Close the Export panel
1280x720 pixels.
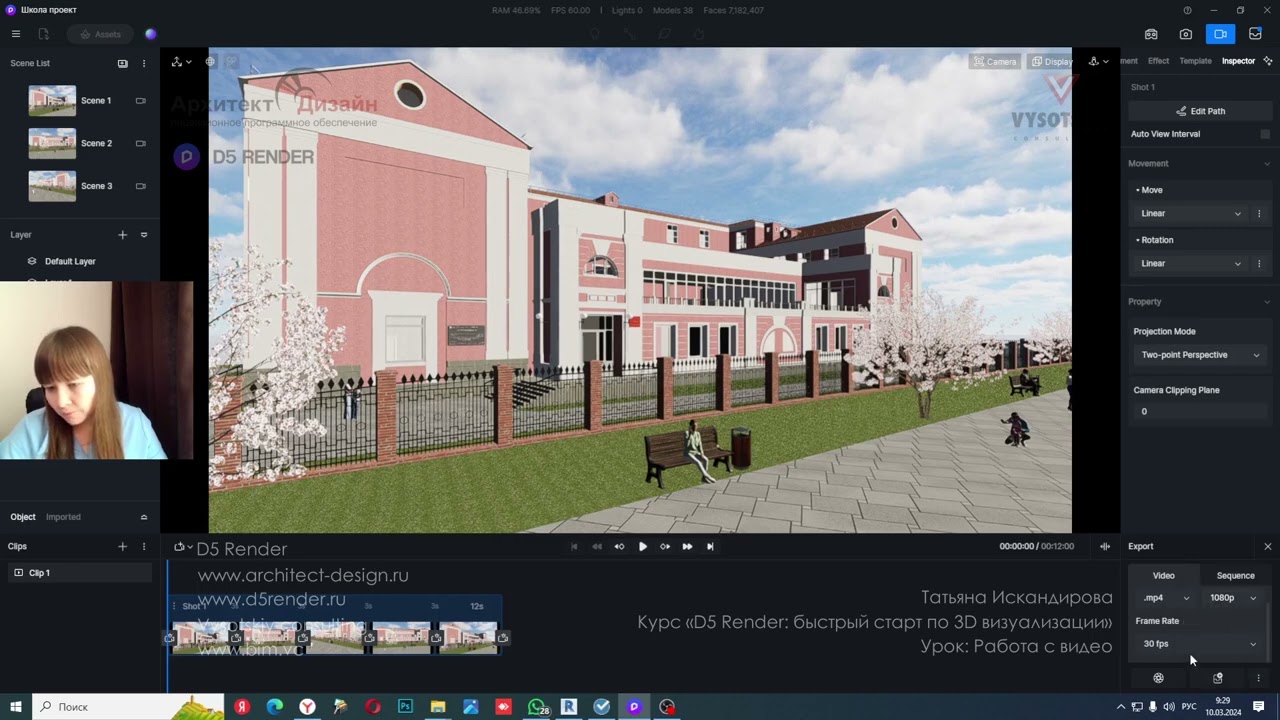tap(1268, 547)
